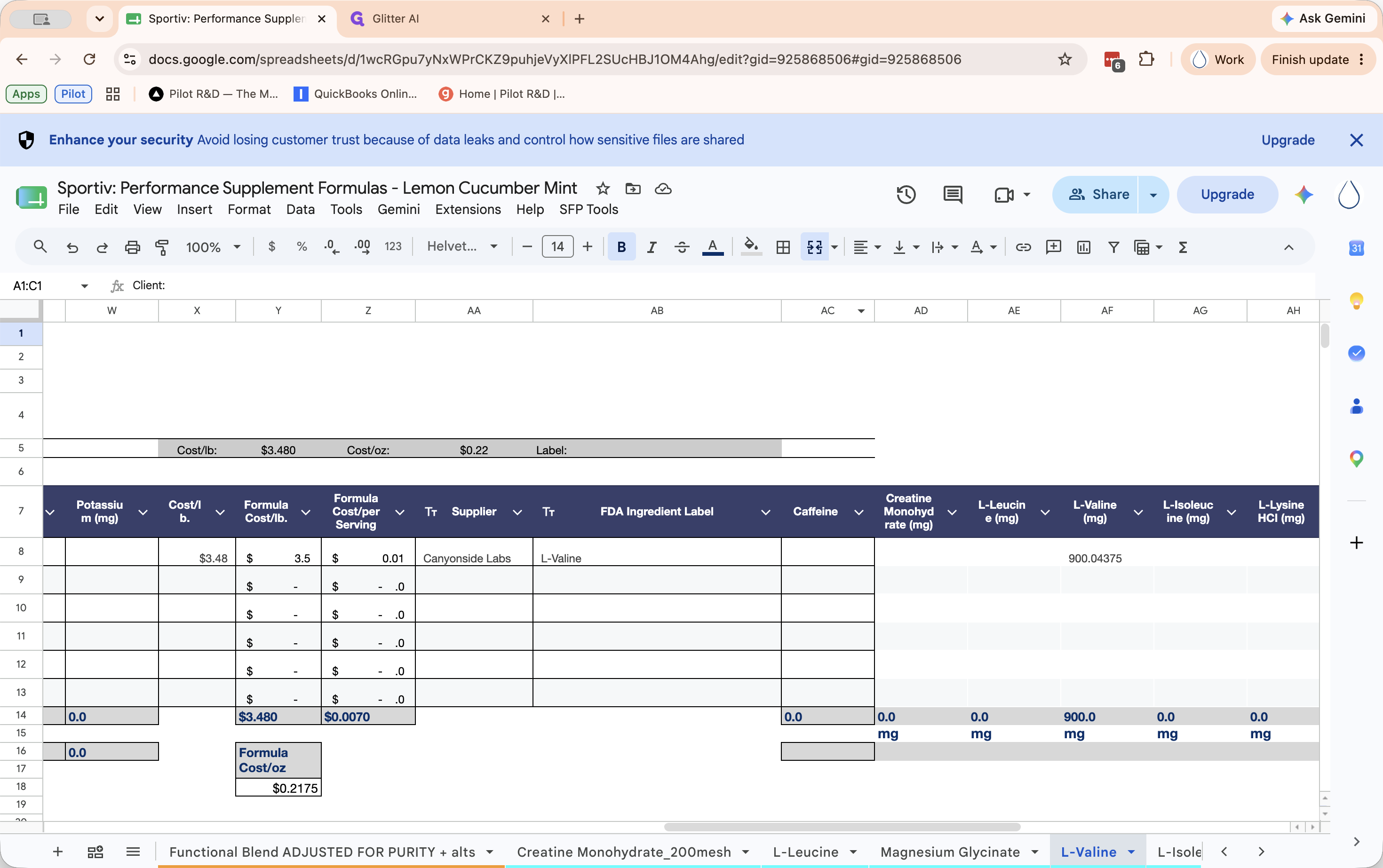Create a filter icon
1383x868 pixels.
pyautogui.click(x=1113, y=247)
